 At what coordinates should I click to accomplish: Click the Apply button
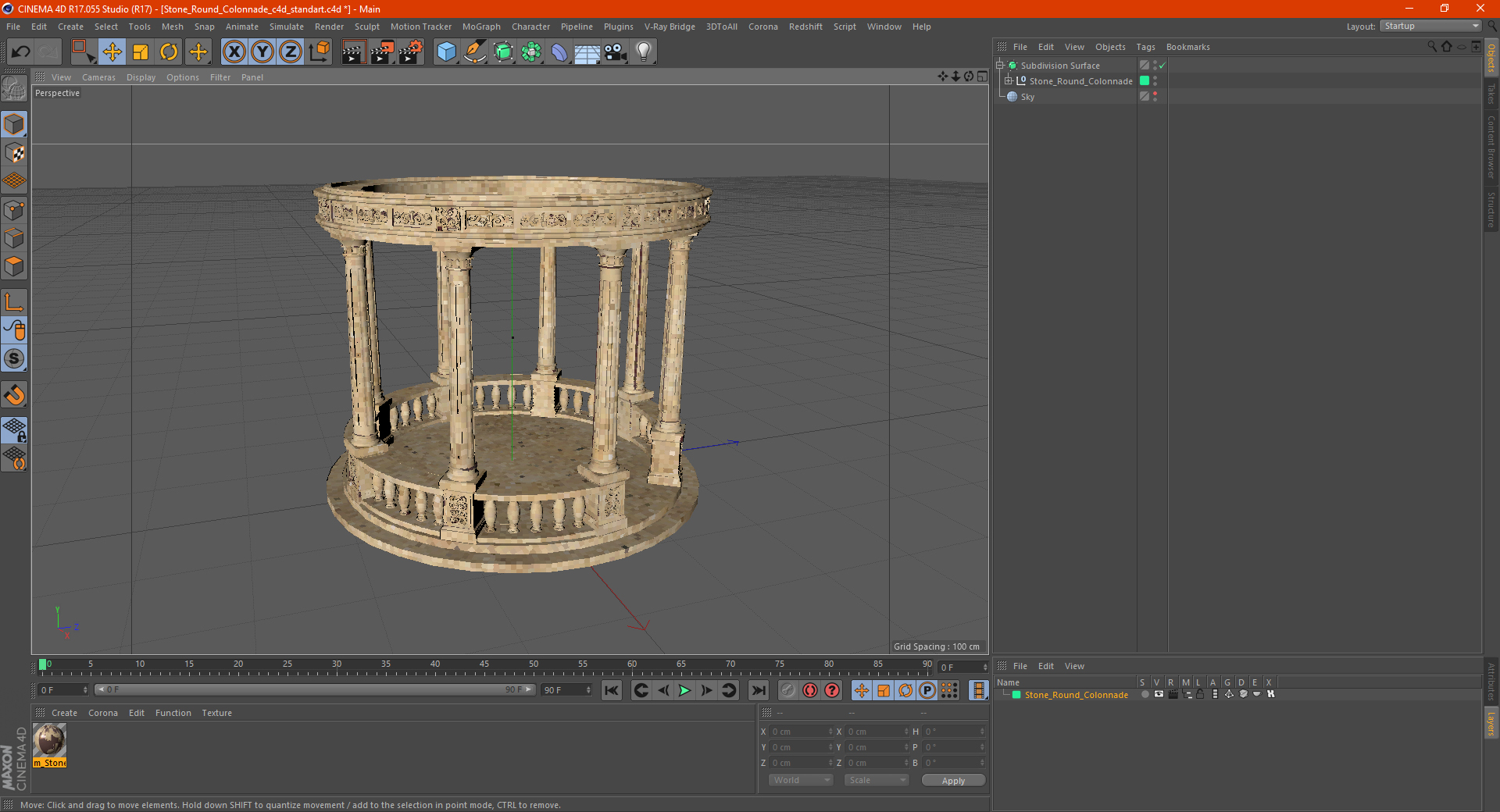(x=953, y=780)
